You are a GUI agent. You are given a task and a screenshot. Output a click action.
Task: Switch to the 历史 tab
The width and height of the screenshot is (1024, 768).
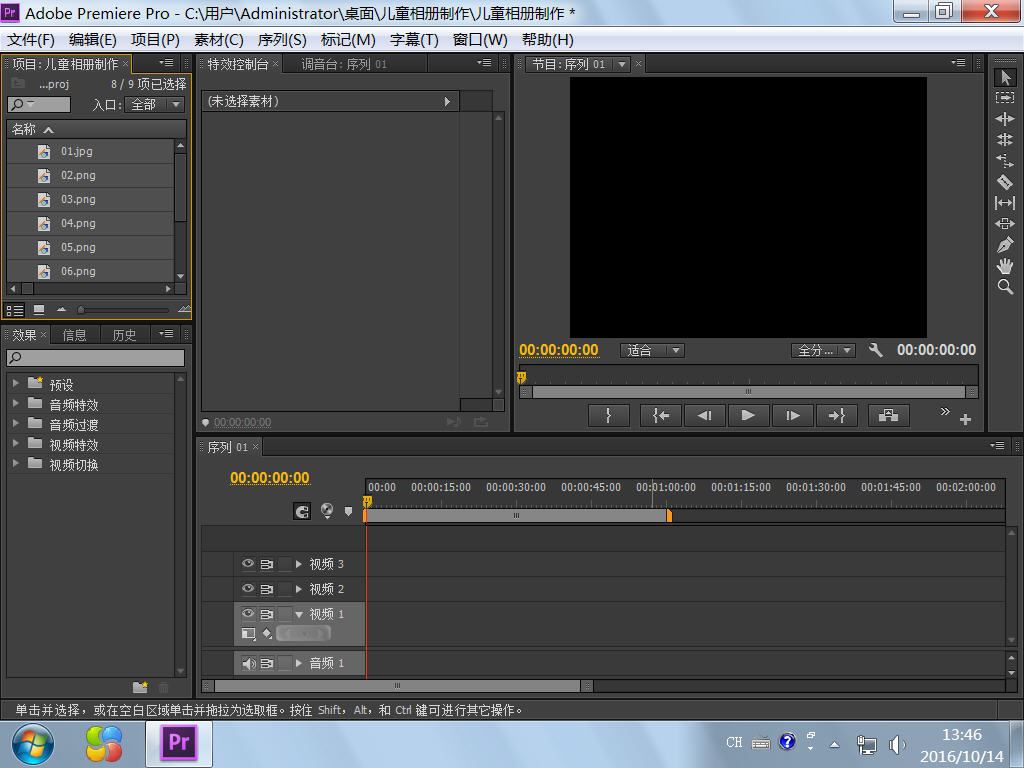124,335
